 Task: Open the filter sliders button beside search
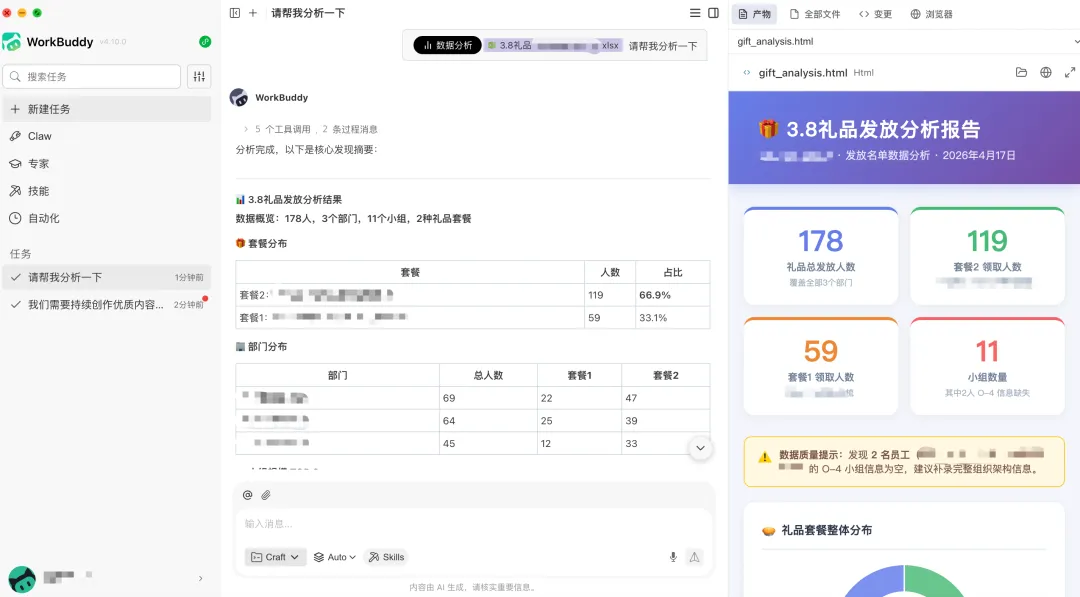click(x=199, y=76)
